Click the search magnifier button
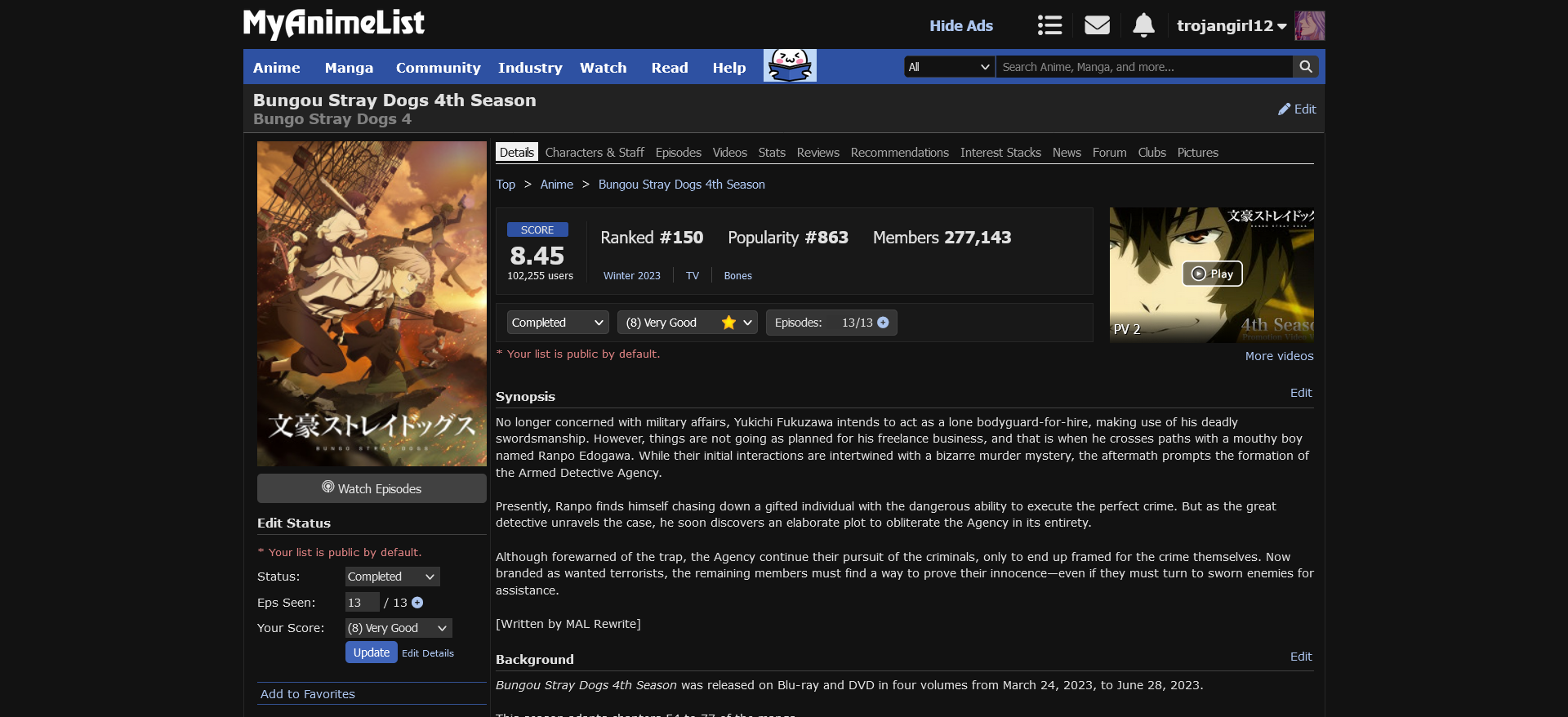The image size is (1568, 717). pyautogui.click(x=1306, y=67)
